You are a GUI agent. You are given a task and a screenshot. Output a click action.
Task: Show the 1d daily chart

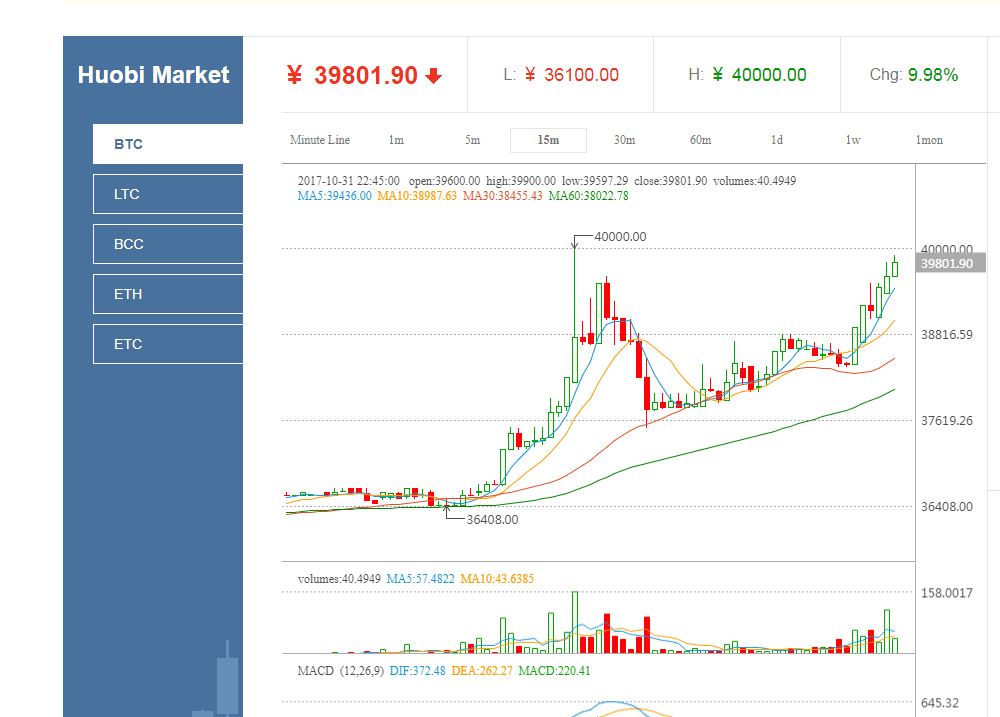point(777,140)
